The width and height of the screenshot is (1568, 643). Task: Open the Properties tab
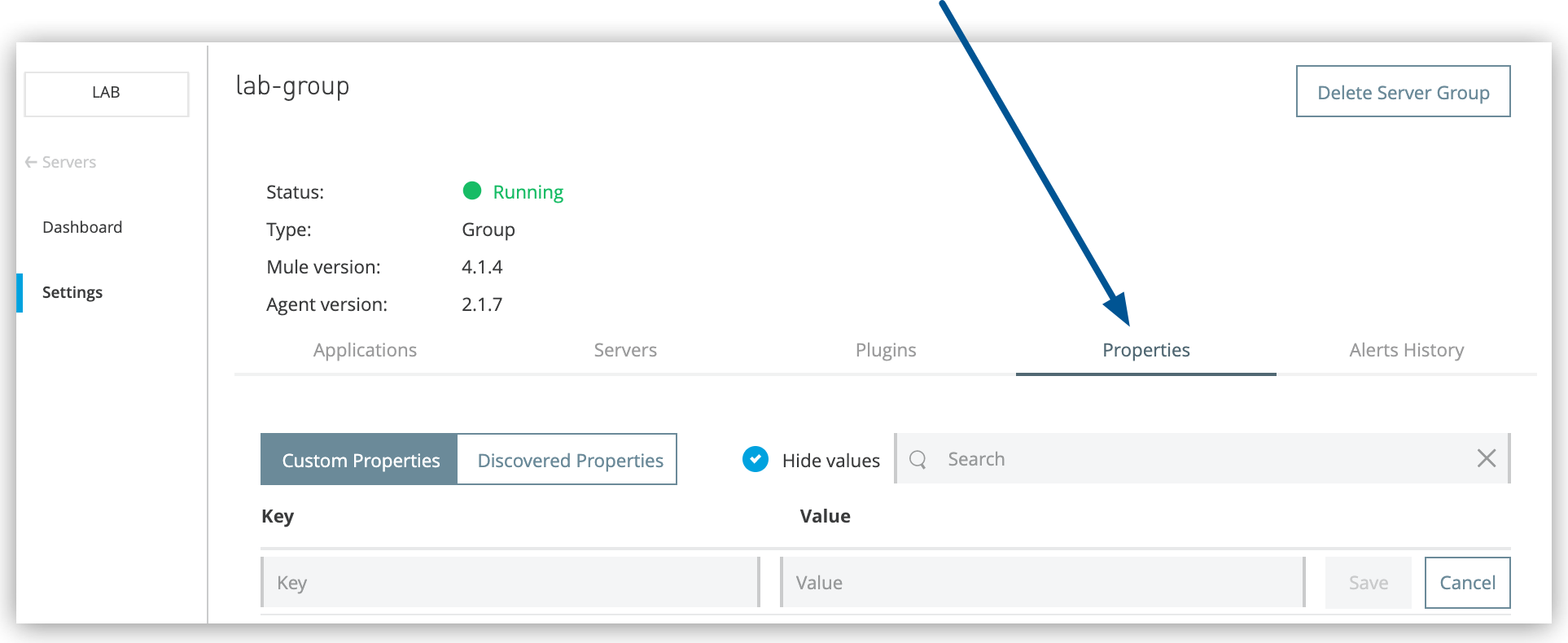(x=1145, y=350)
